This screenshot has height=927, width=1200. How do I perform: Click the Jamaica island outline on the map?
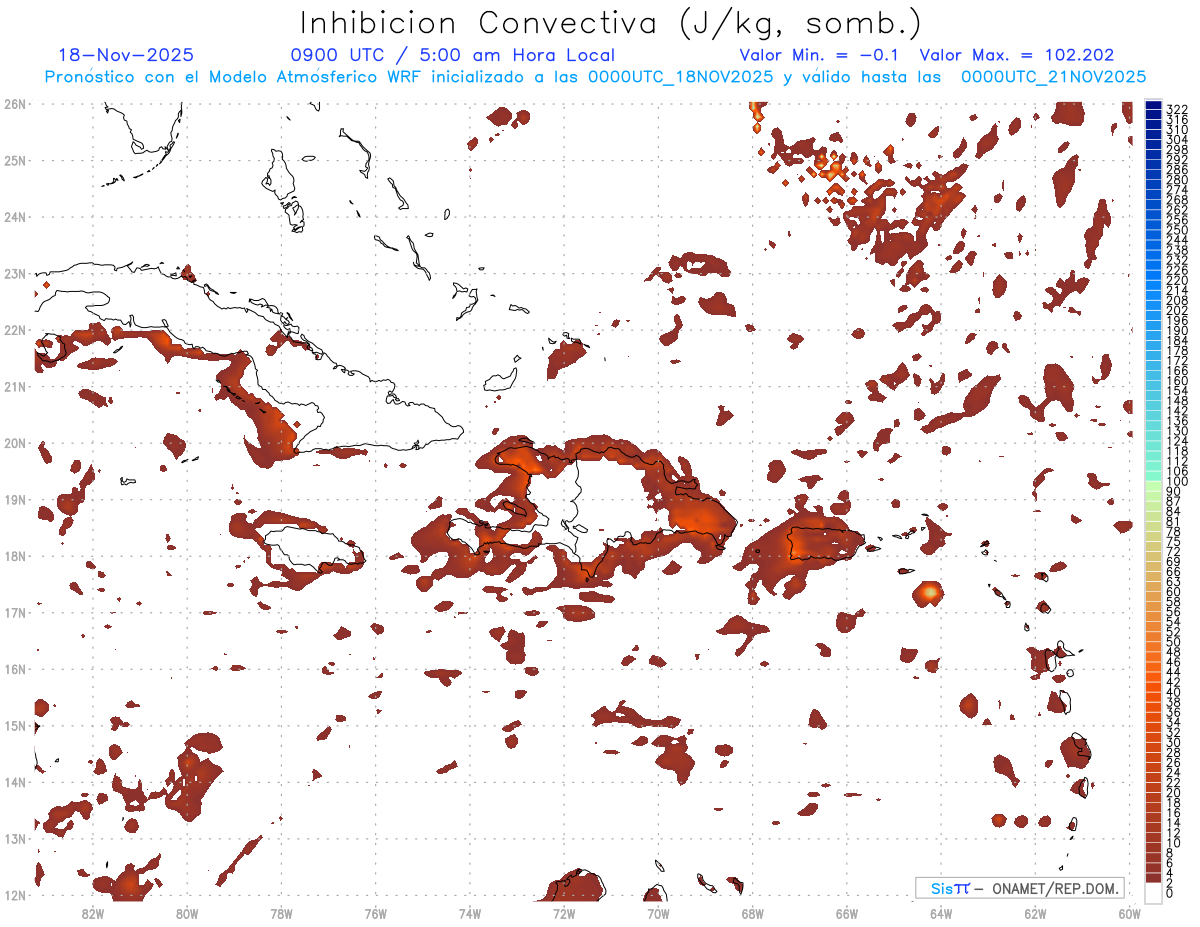click(x=312, y=548)
